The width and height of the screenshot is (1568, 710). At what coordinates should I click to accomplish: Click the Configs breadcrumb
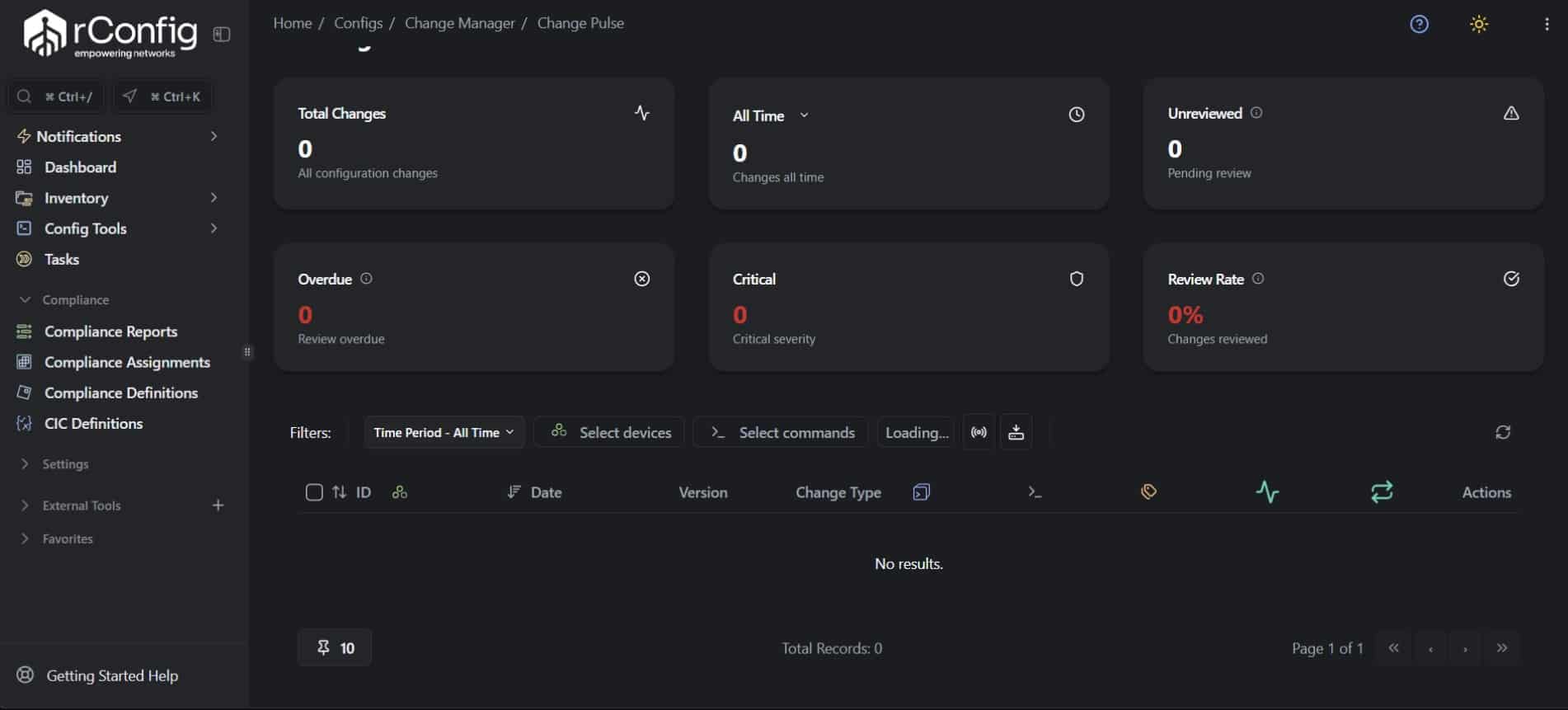[x=358, y=23]
